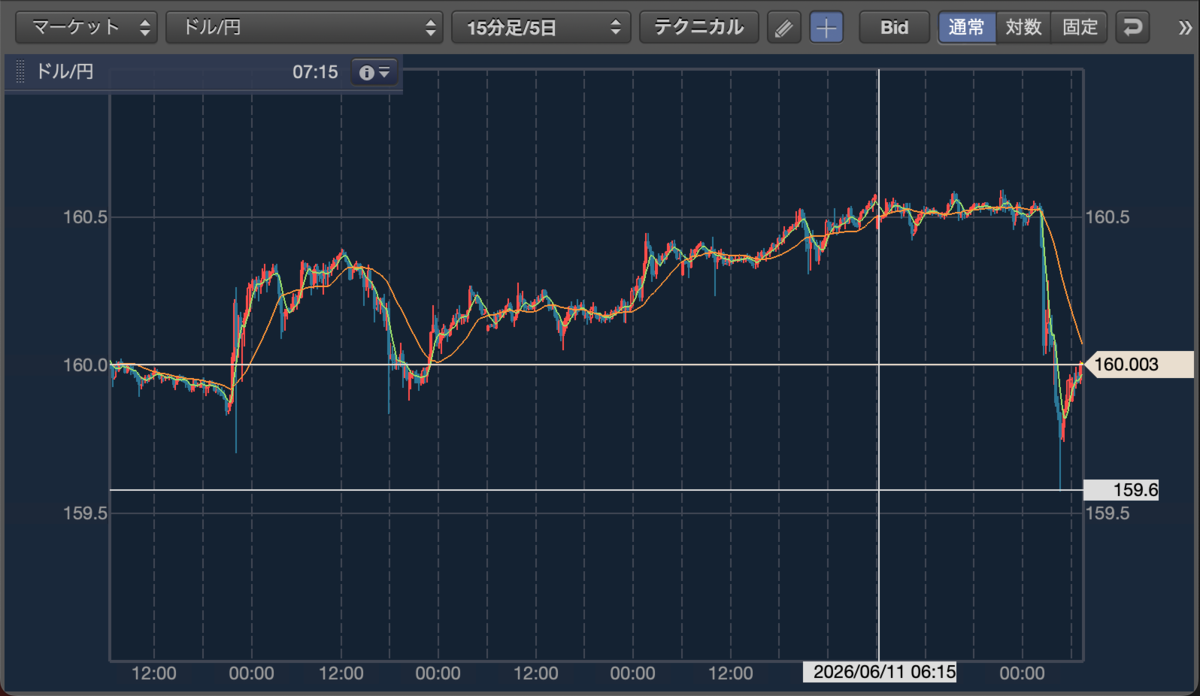Switch to 対数 logarithmic scale
The width and height of the screenshot is (1200, 696).
1023,28
